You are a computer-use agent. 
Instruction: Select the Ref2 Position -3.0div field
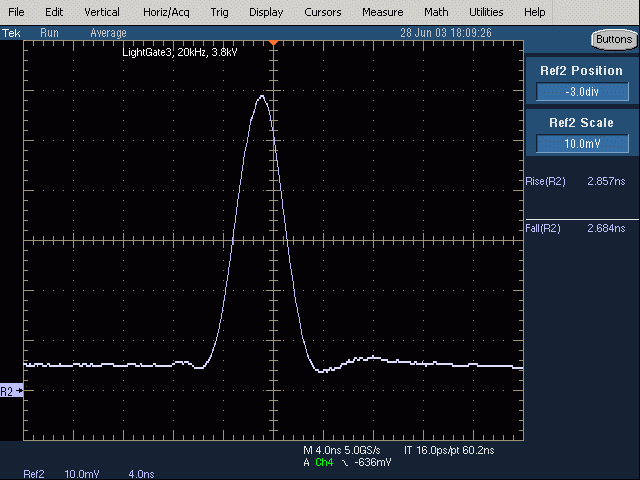point(582,91)
